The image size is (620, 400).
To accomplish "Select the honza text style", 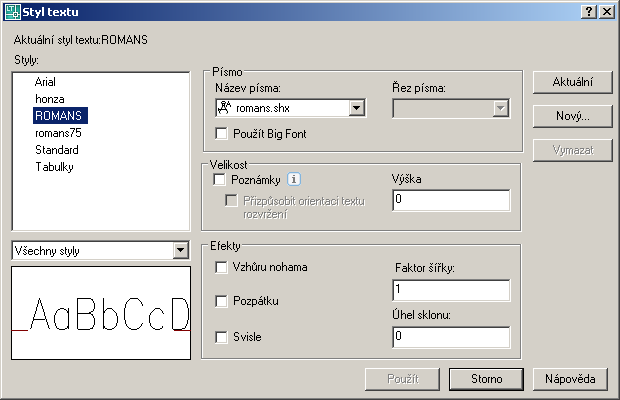I will click(x=49, y=99).
